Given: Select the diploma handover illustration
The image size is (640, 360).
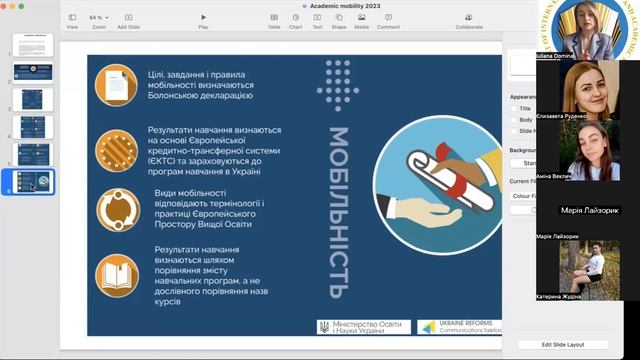Looking at the screenshot, I should click(437, 185).
